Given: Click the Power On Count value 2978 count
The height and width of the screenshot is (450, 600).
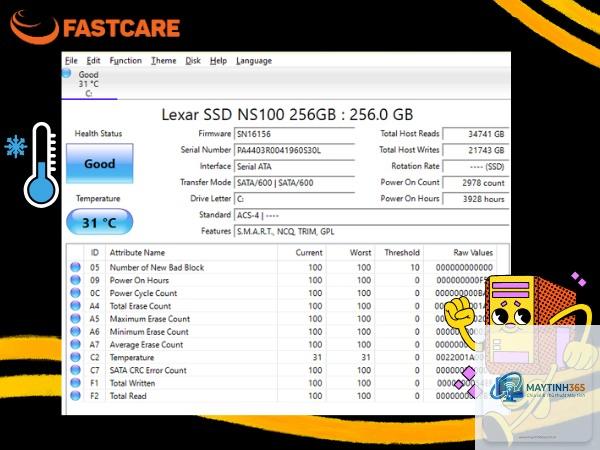Looking at the screenshot, I should point(476,183).
